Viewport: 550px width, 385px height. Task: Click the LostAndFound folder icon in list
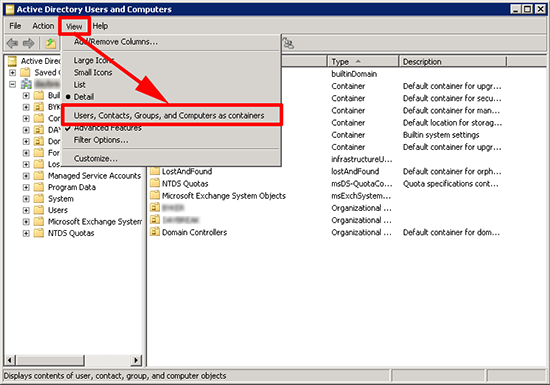click(x=155, y=171)
